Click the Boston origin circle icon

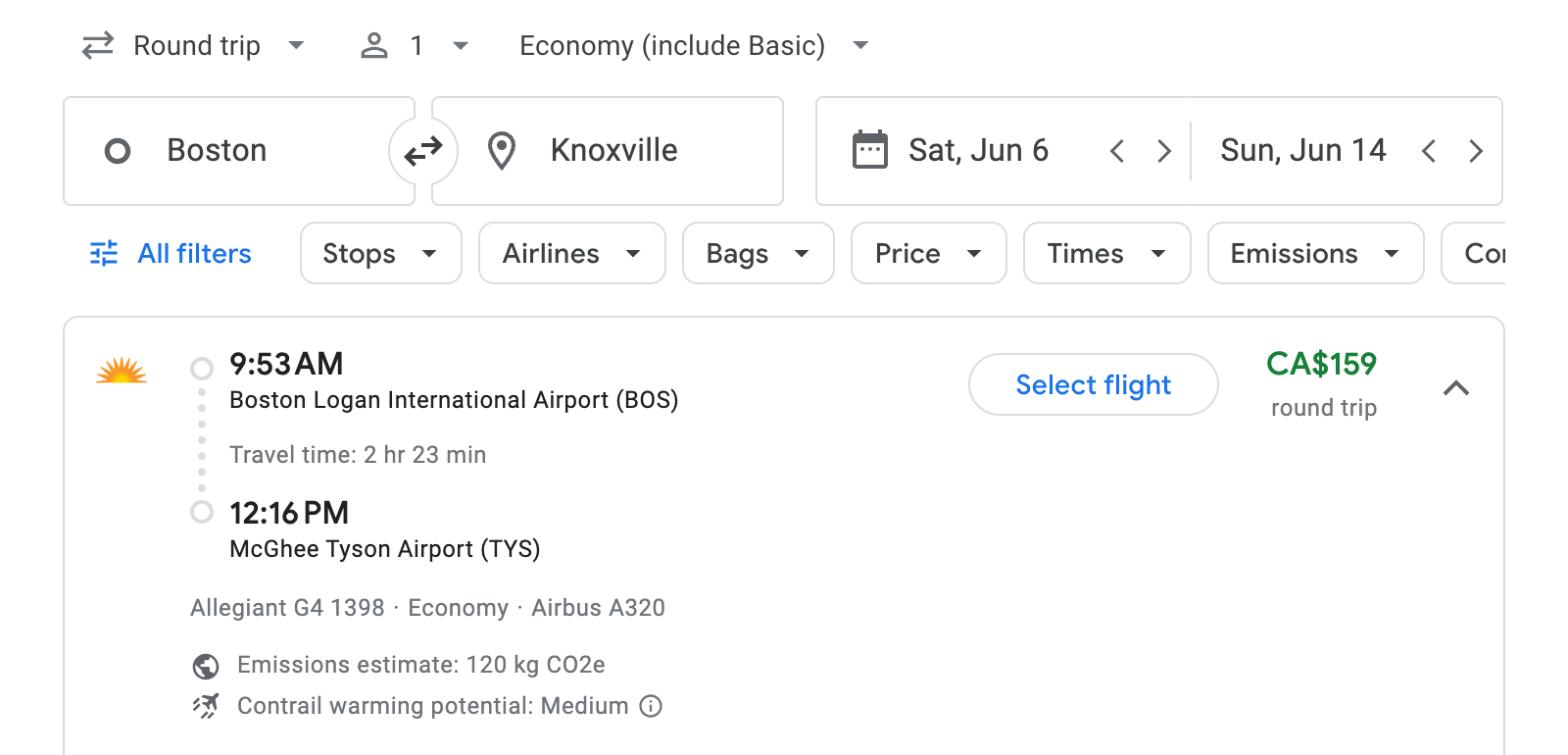[x=118, y=150]
